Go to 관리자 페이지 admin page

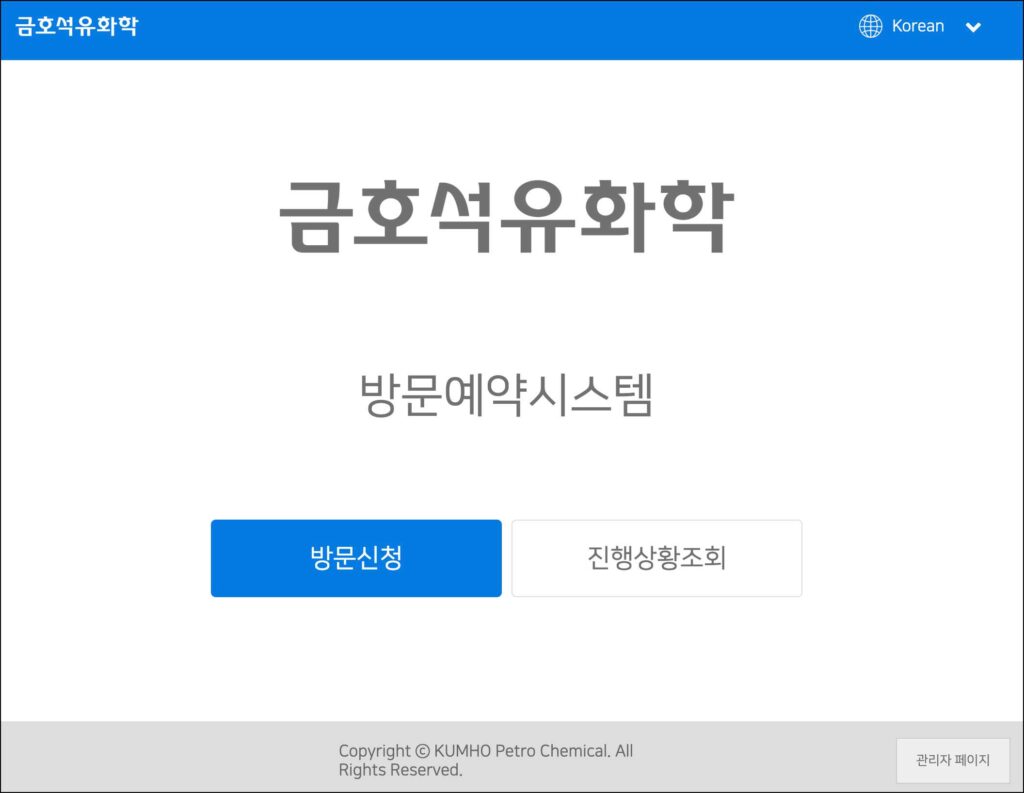click(953, 760)
